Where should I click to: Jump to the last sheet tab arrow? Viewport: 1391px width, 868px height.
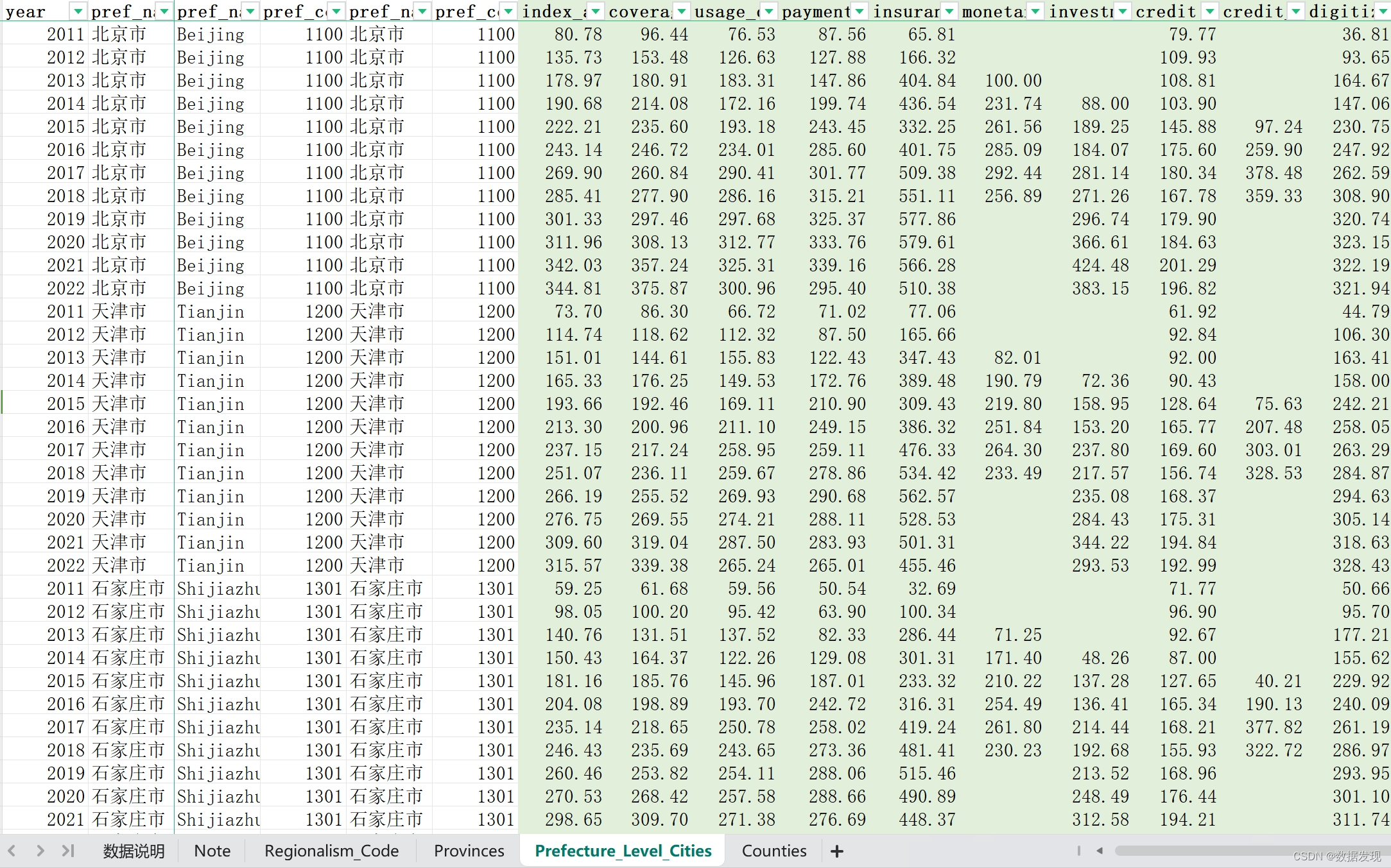coord(68,851)
